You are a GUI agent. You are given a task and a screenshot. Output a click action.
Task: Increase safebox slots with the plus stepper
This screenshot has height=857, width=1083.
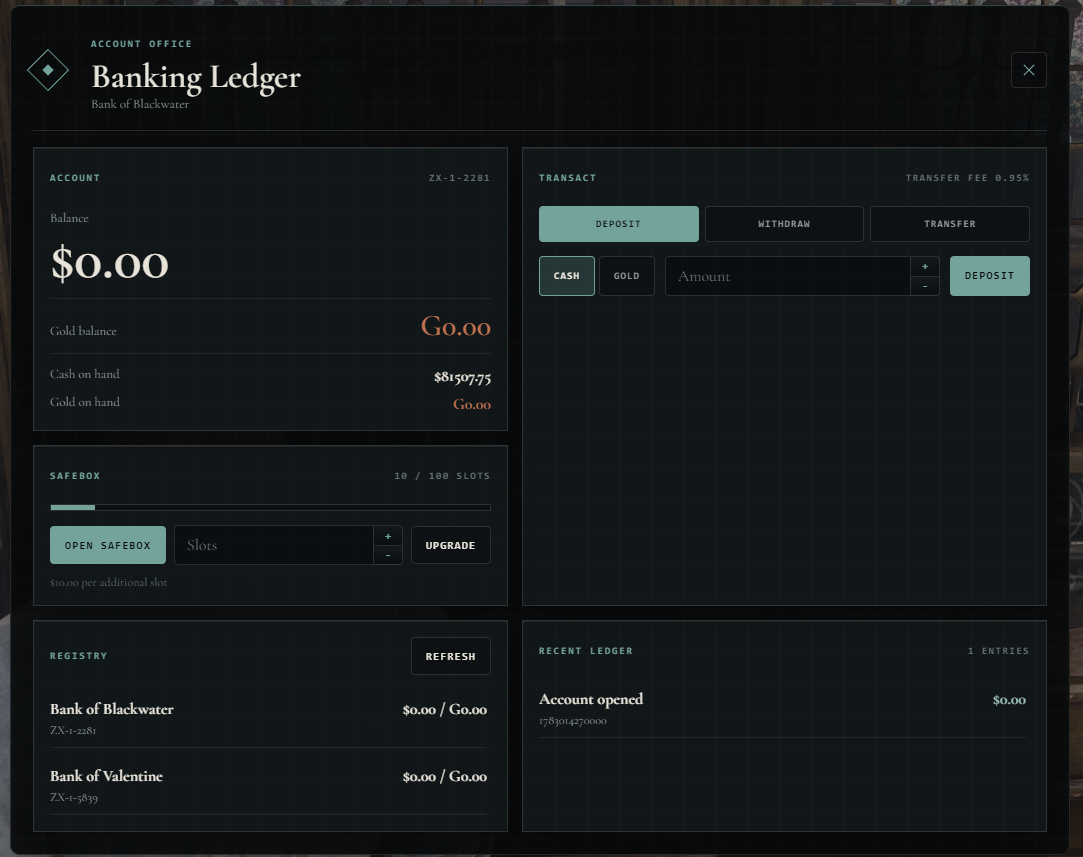point(388,536)
